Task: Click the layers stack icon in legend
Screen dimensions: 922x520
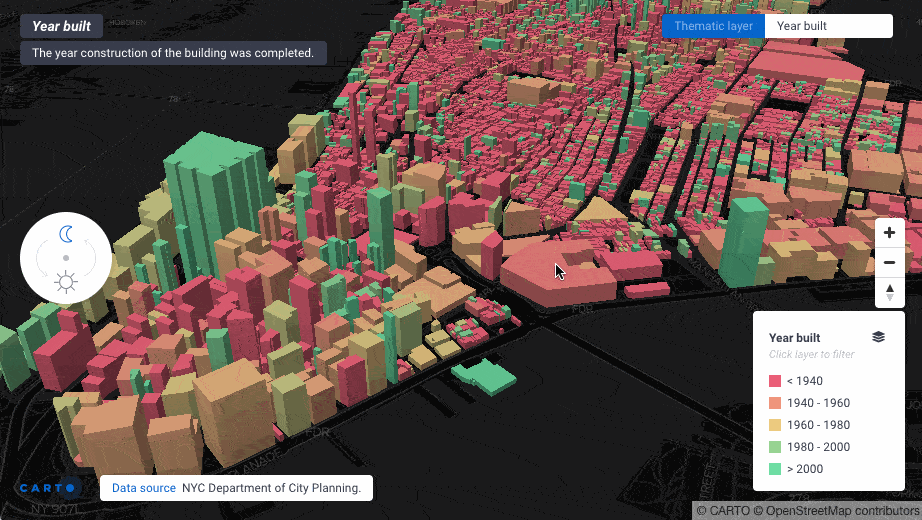Action: (x=878, y=337)
